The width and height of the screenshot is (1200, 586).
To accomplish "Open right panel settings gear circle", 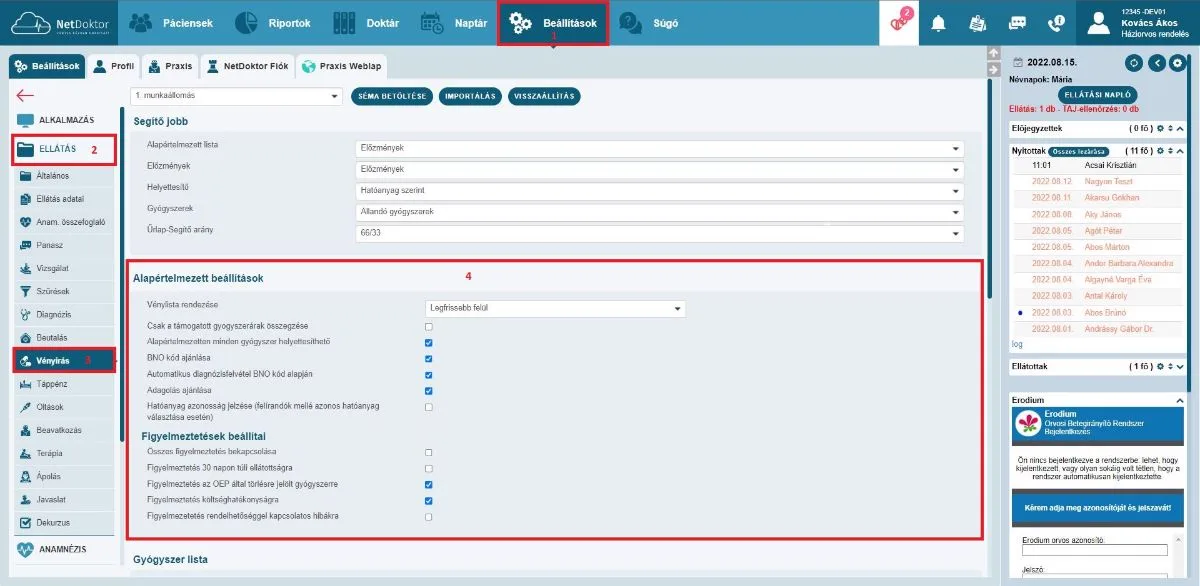I will pyautogui.click(x=1178, y=63).
